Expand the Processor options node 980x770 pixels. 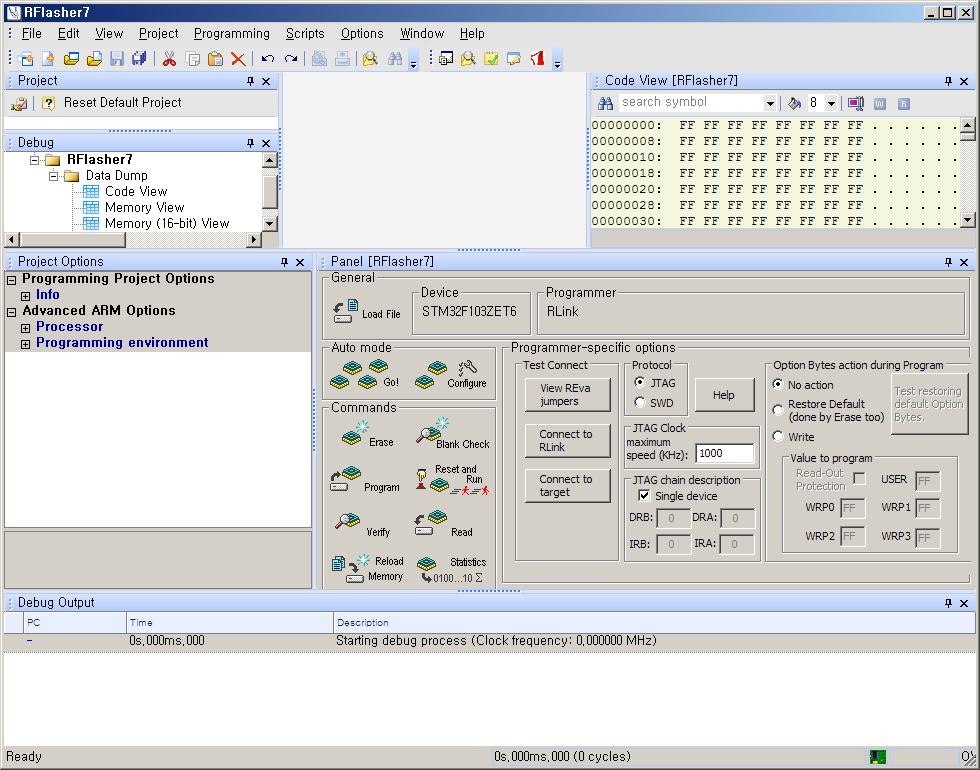[x=26, y=328]
